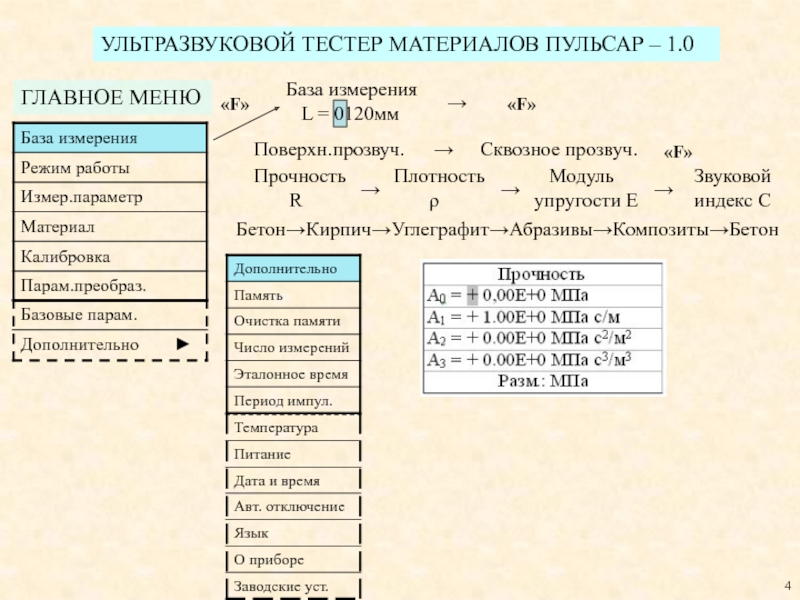Open 'Измер.параметр' menu entry
800x600 pixels.
110,197
